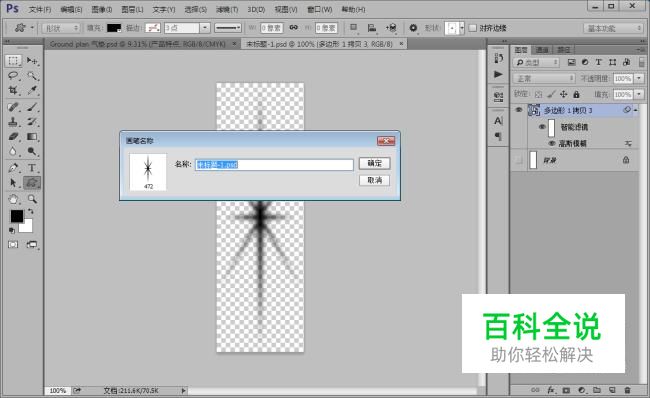Select the Eyedropper tool
This screenshot has height=398, width=650.
coord(32,90)
